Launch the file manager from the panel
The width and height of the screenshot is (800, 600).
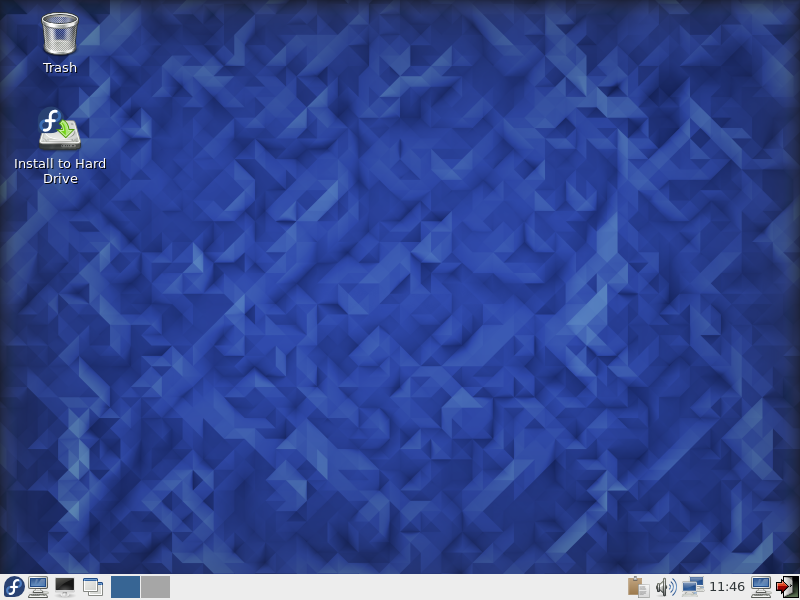point(39,587)
